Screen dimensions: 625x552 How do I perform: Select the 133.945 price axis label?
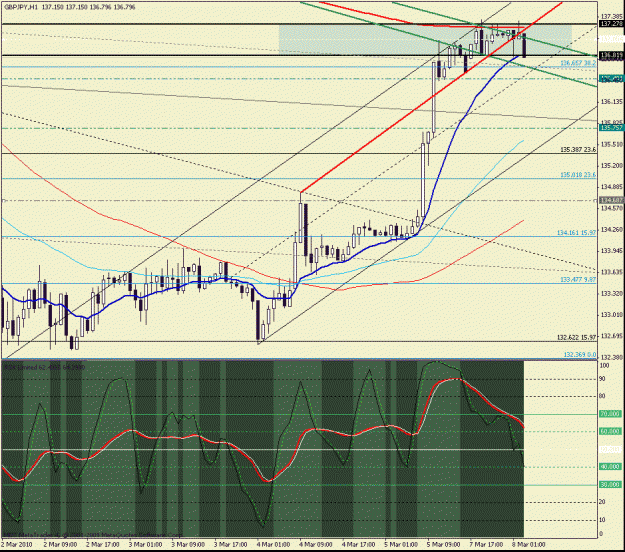point(611,251)
